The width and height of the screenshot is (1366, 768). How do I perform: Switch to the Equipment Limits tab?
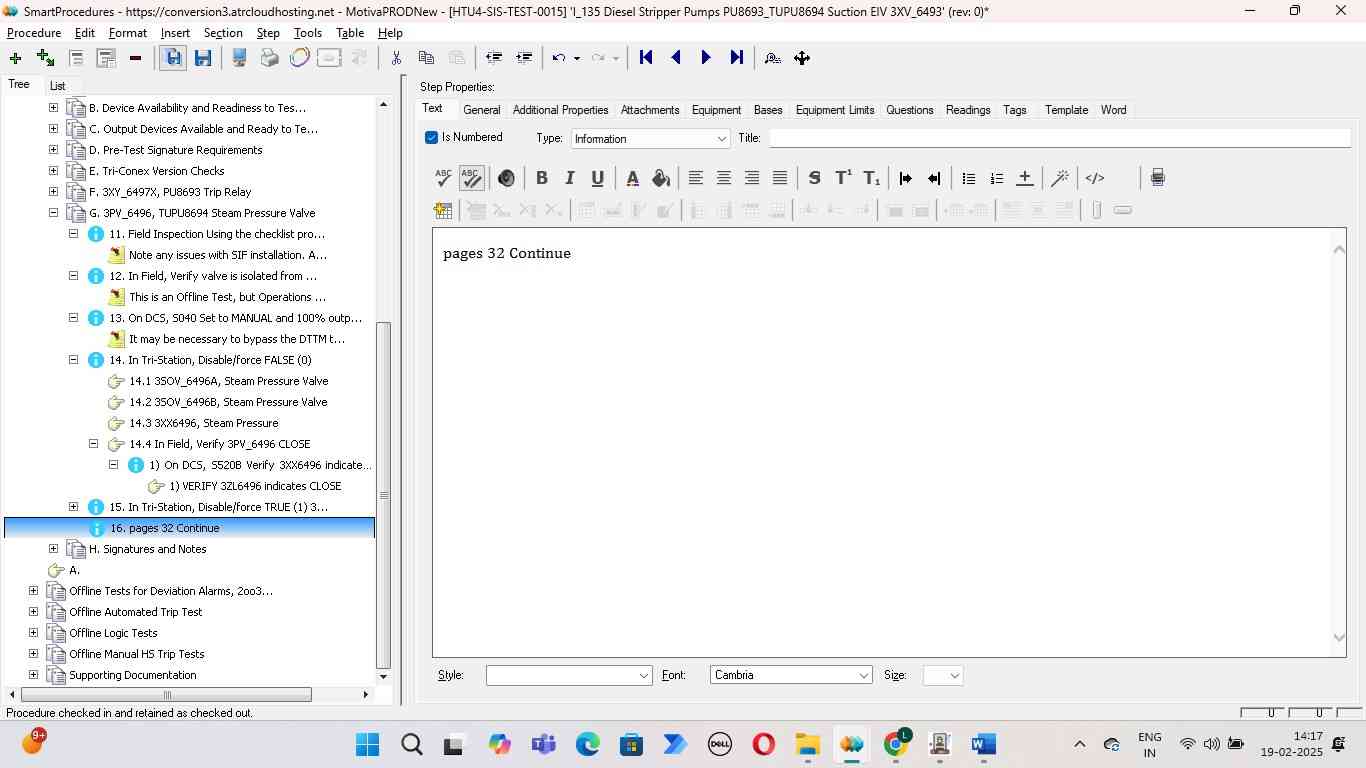pyautogui.click(x=835, y=110)
